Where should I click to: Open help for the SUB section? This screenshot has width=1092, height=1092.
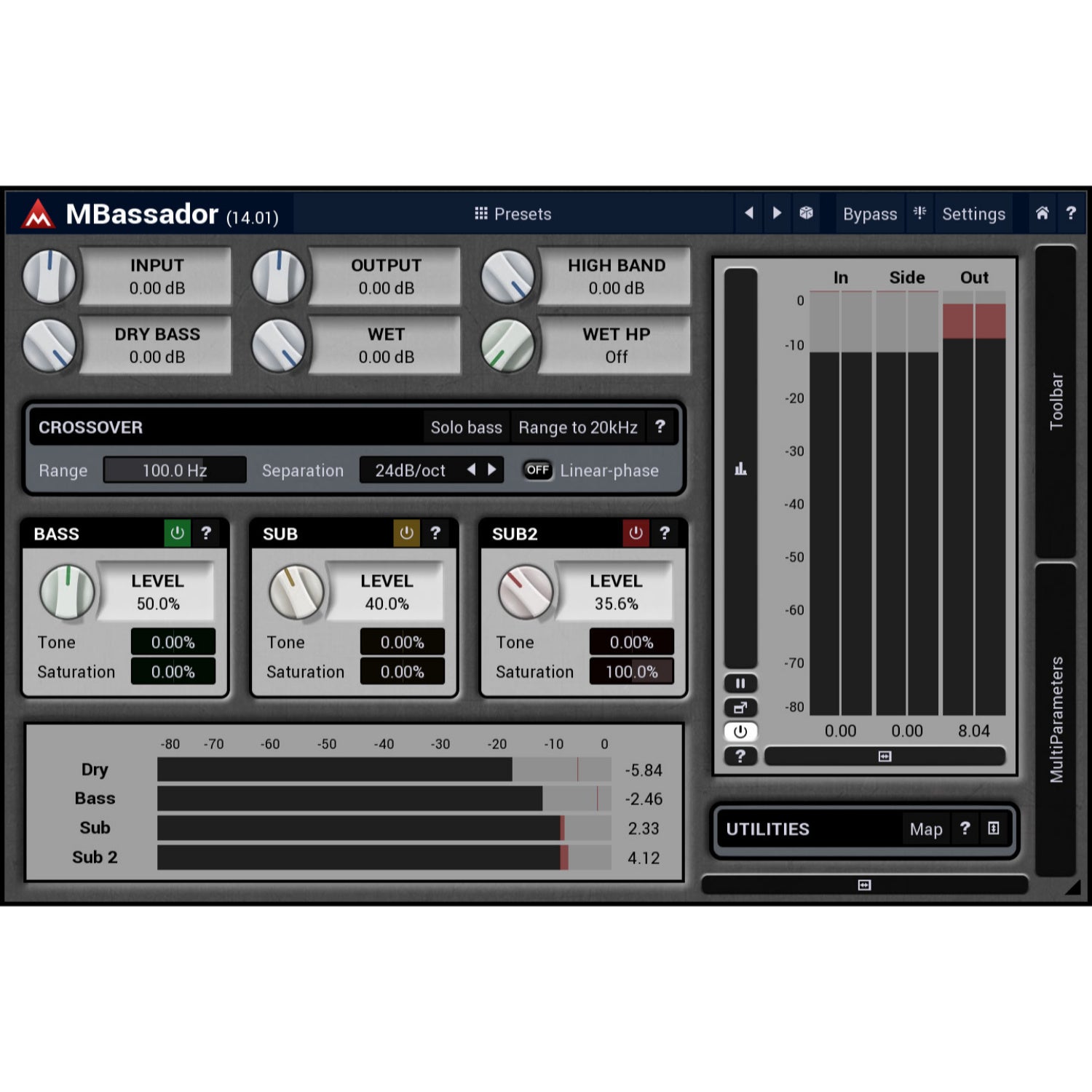coord(435,534)
